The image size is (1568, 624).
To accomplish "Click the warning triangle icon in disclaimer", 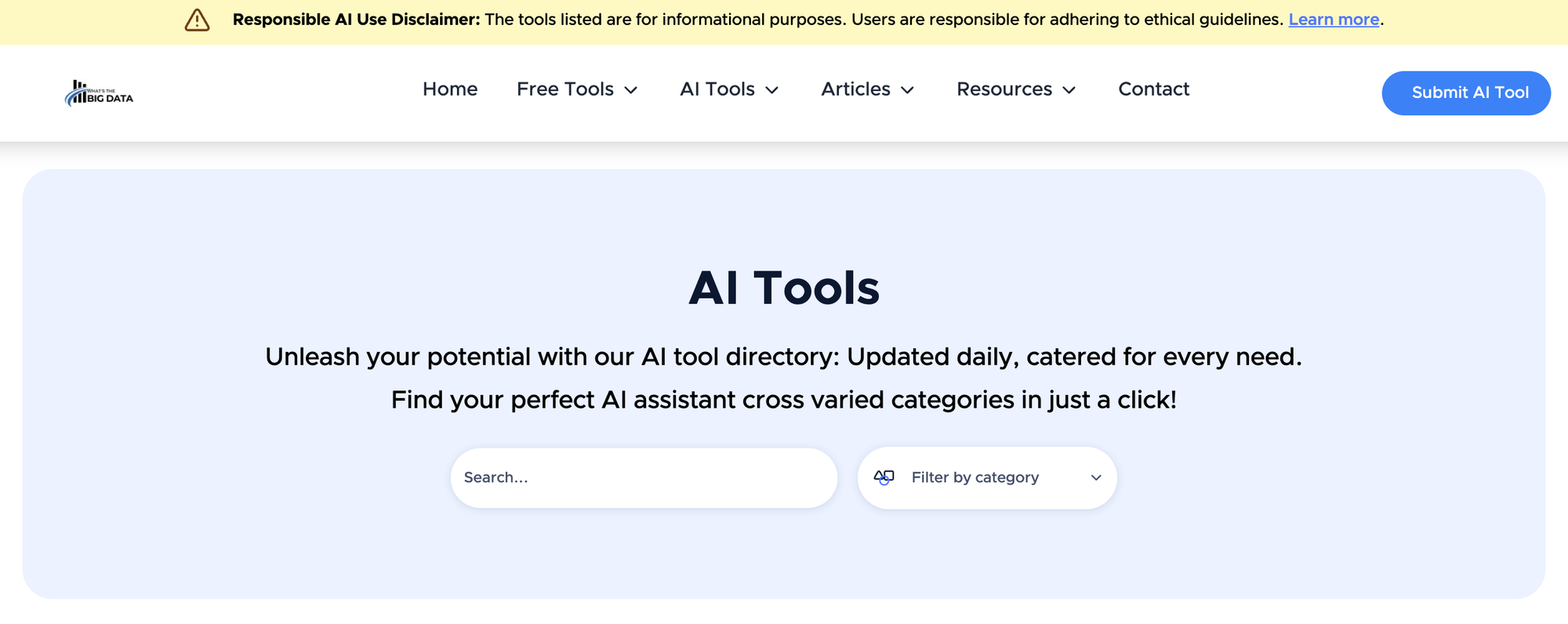I will pyautogui.click(x=197, y=20).
